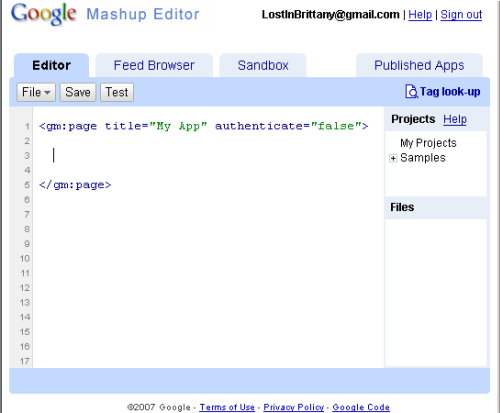500x413 pixels.
Task: Place cursor on empty line 3
Action: pos(208,155)
